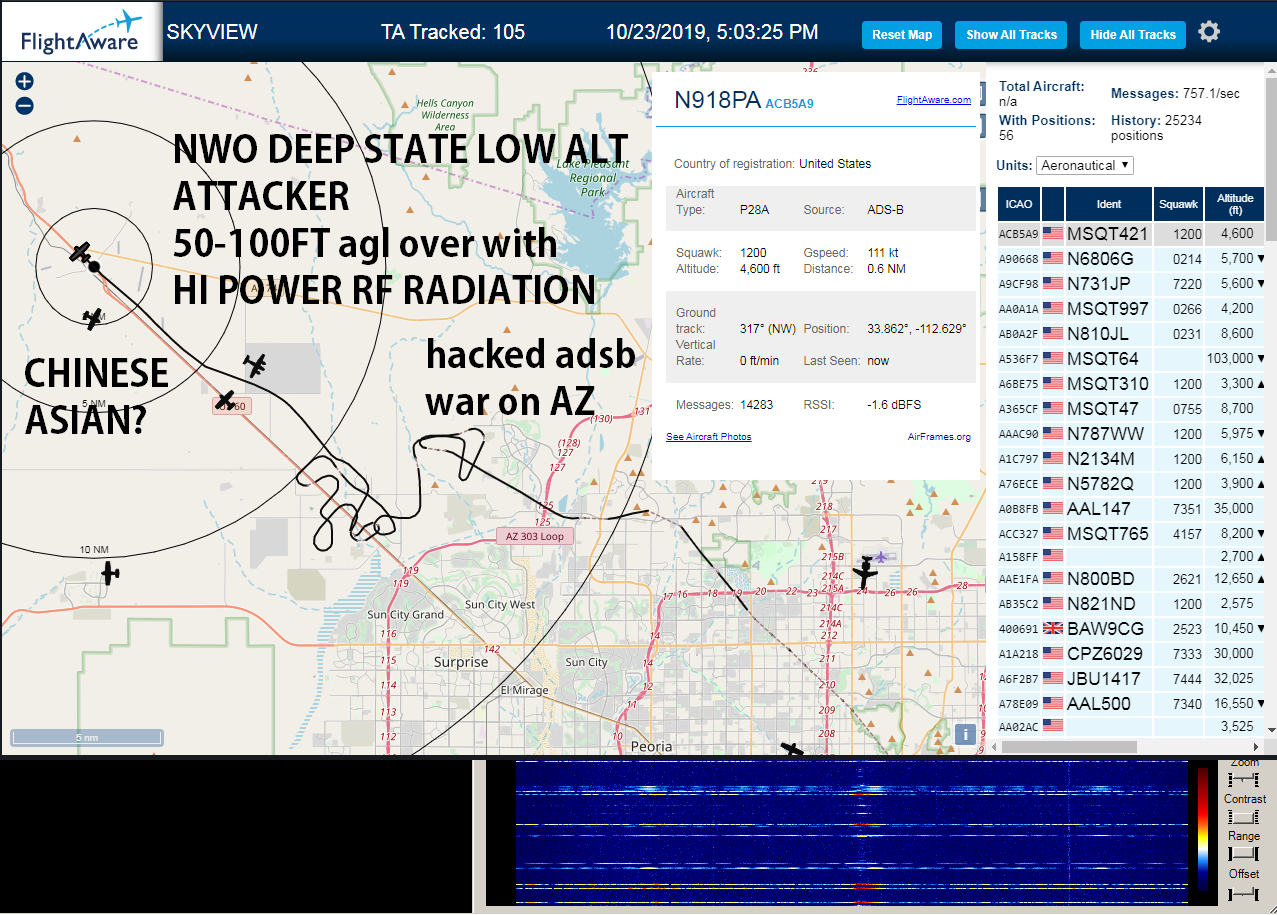Sort table by Altitude (ft) column header
The height and width of the screenshot is (915, 1277).
pyautogui.click(x=1235, y=204)
